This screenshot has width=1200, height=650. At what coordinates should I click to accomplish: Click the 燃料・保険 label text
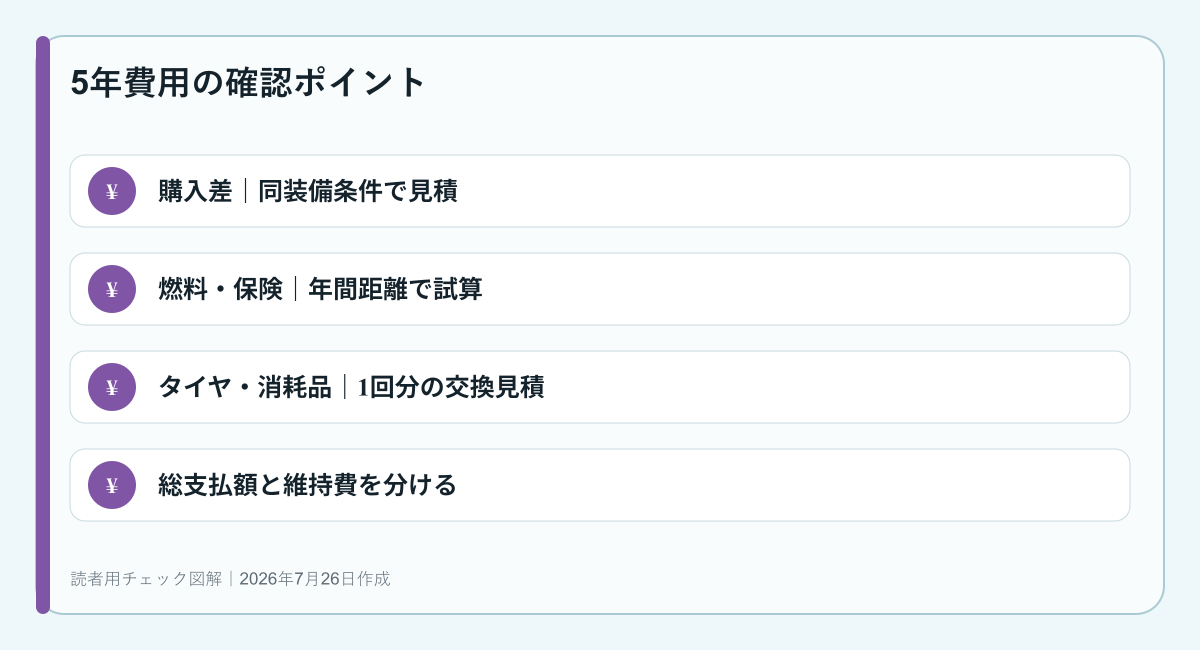click(220, 289)
